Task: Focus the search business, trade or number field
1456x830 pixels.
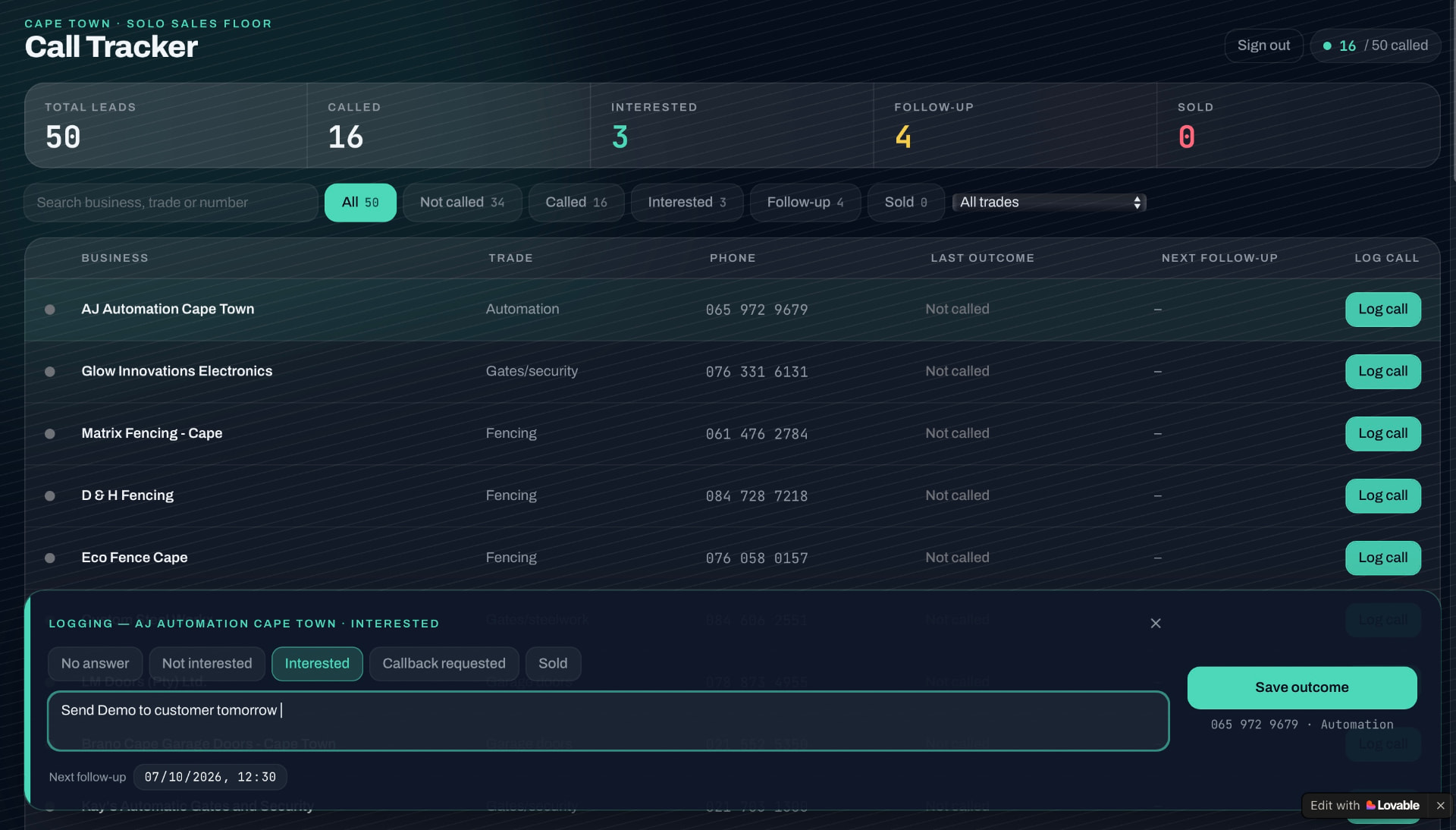Action: 171,203
